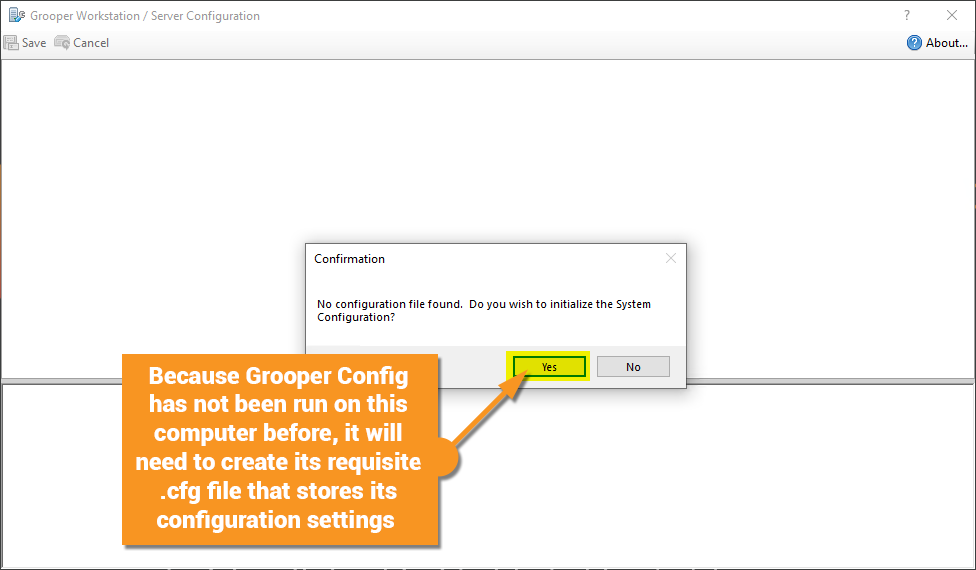This screenshot has width=976, height=570.
Task: Click Yes to initialize System Configuration
Action: coord(549,367)
